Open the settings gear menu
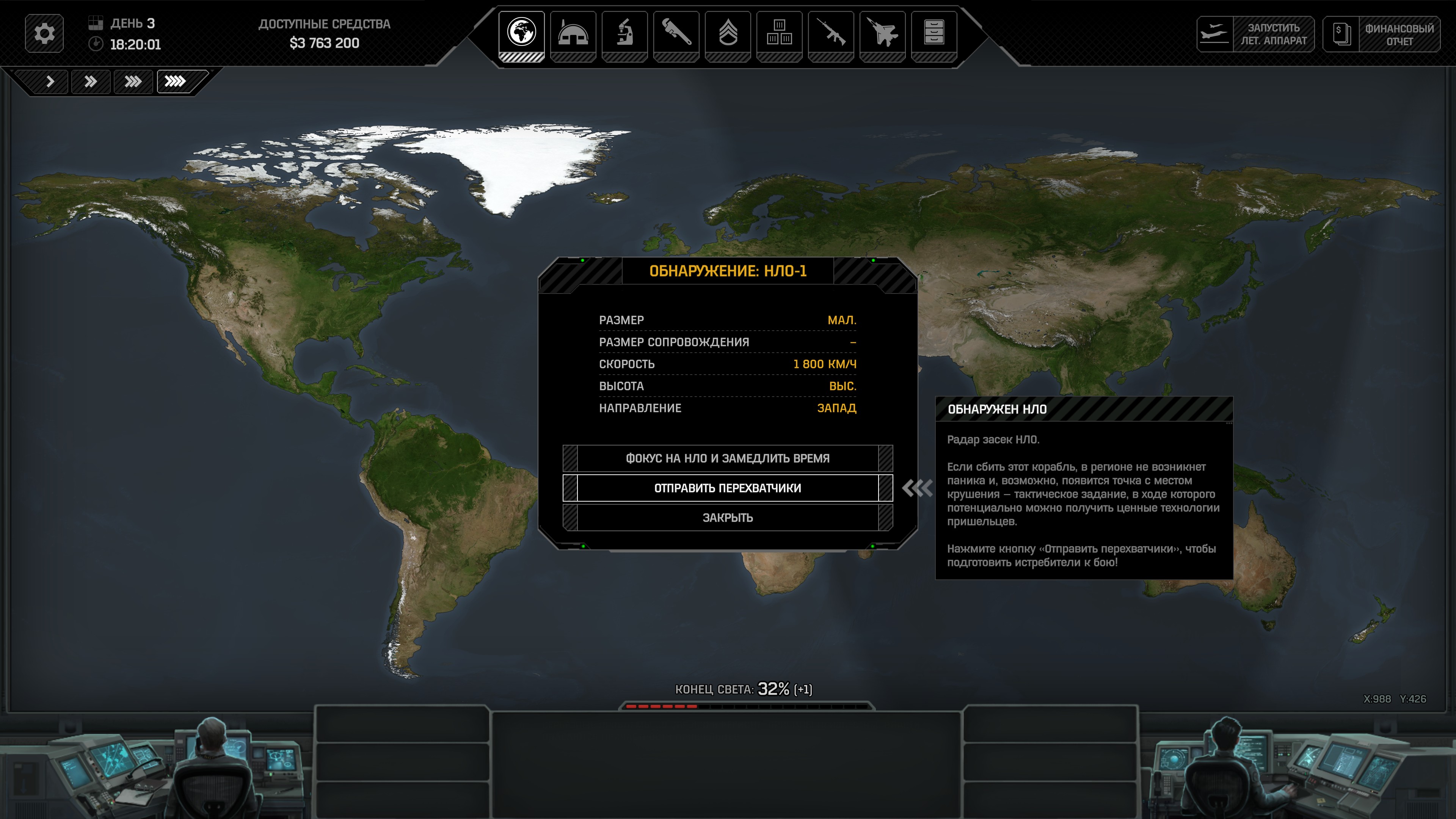Viewport: 1456px width, 819px height. click(x=44, y=33)
